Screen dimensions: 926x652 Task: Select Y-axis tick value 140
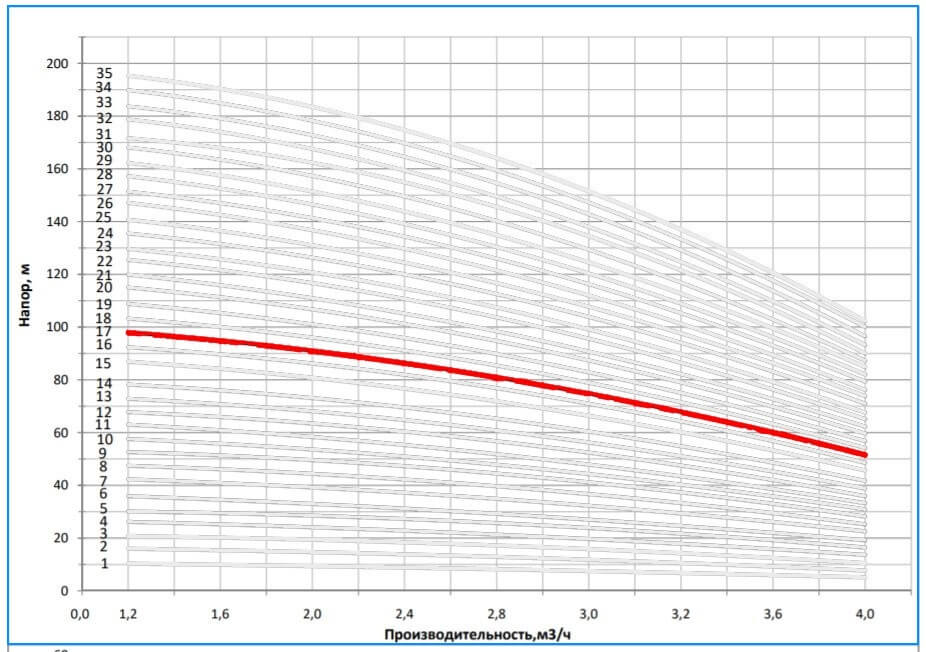coord(58,221)
